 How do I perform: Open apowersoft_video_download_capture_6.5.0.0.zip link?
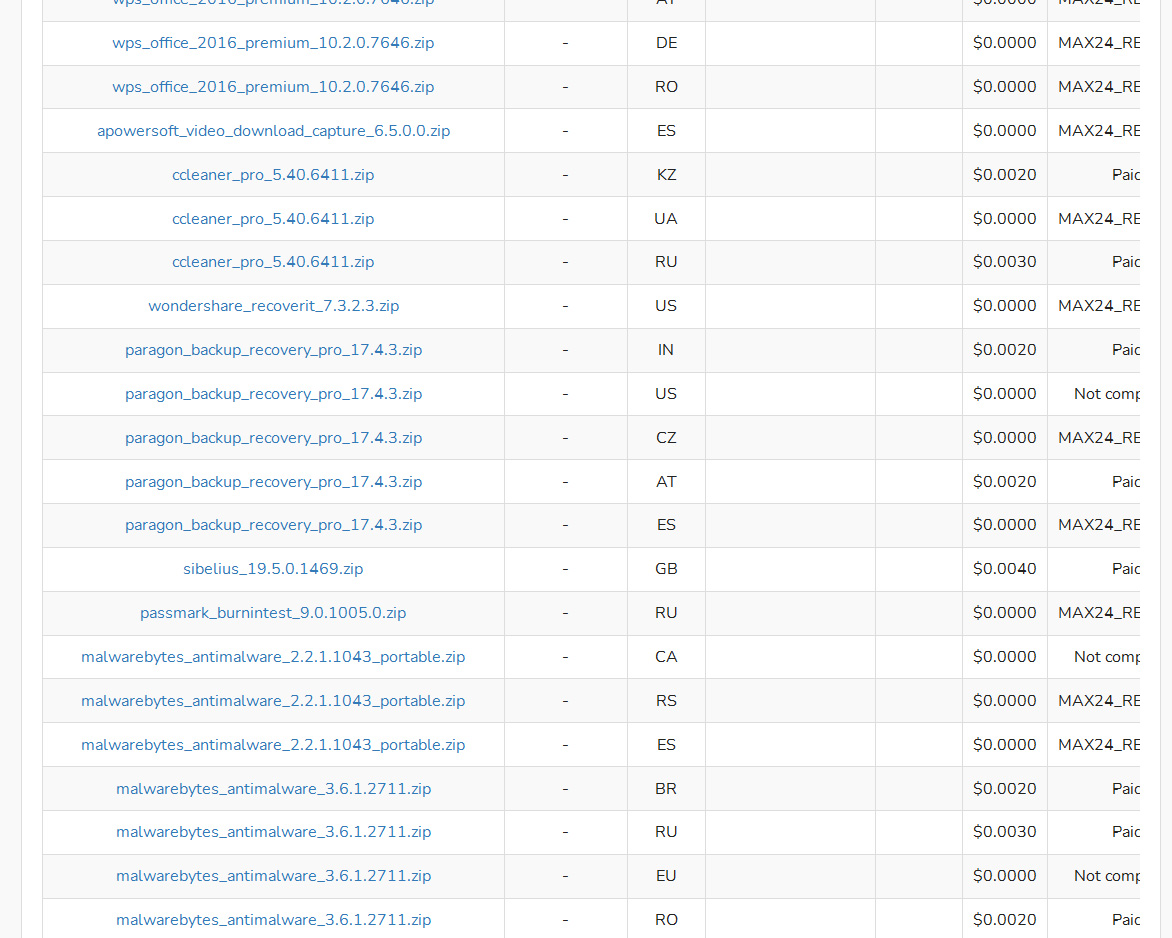point(274,131)
